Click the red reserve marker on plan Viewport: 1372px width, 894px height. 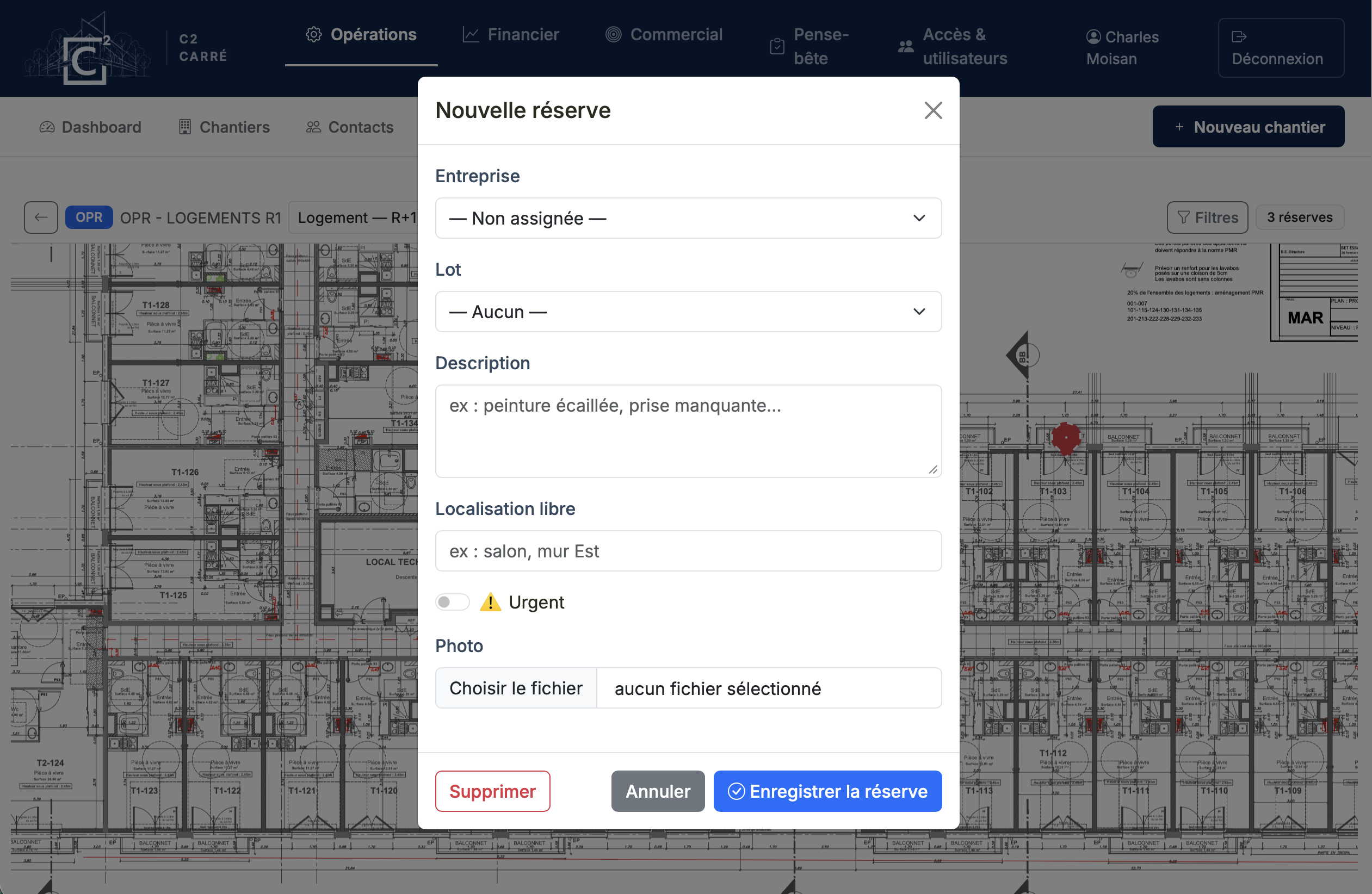(x=1065, y=438)
